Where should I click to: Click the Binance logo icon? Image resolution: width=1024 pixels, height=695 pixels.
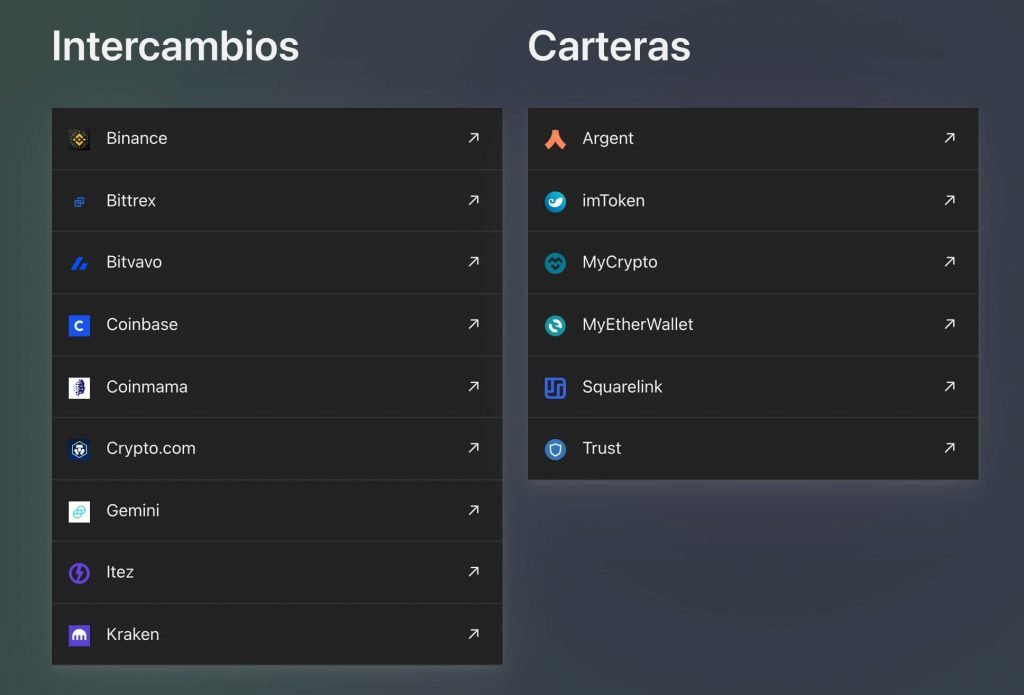point(79,139)
